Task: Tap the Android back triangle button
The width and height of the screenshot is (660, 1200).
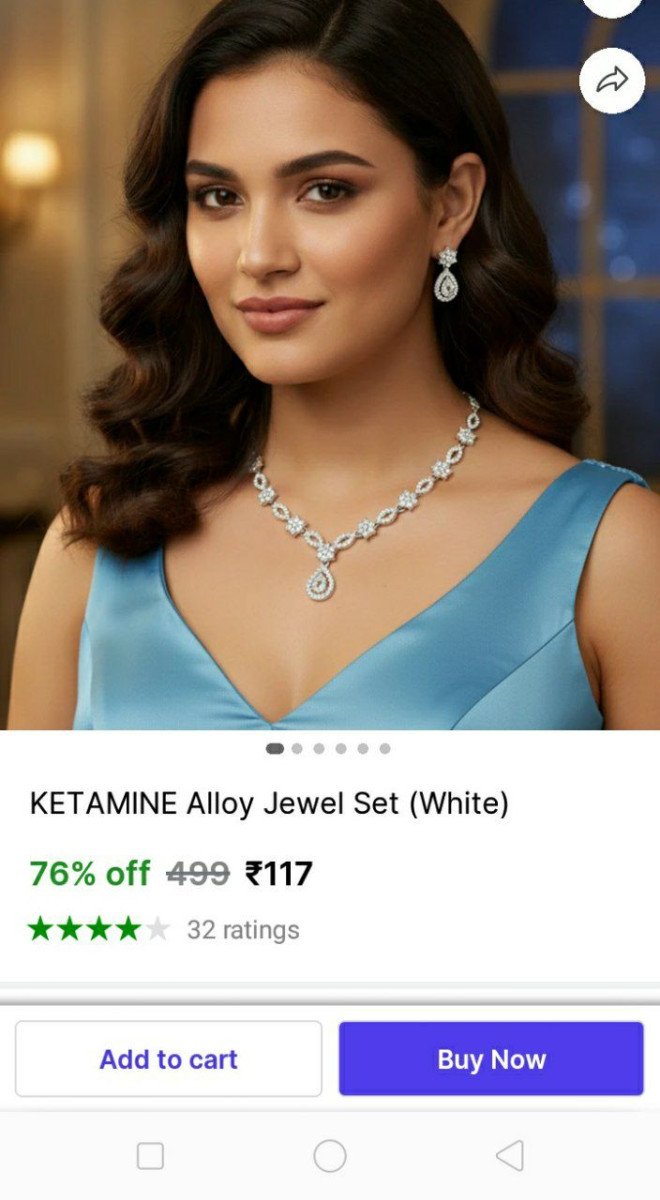Action: [x=509, y=1156]
